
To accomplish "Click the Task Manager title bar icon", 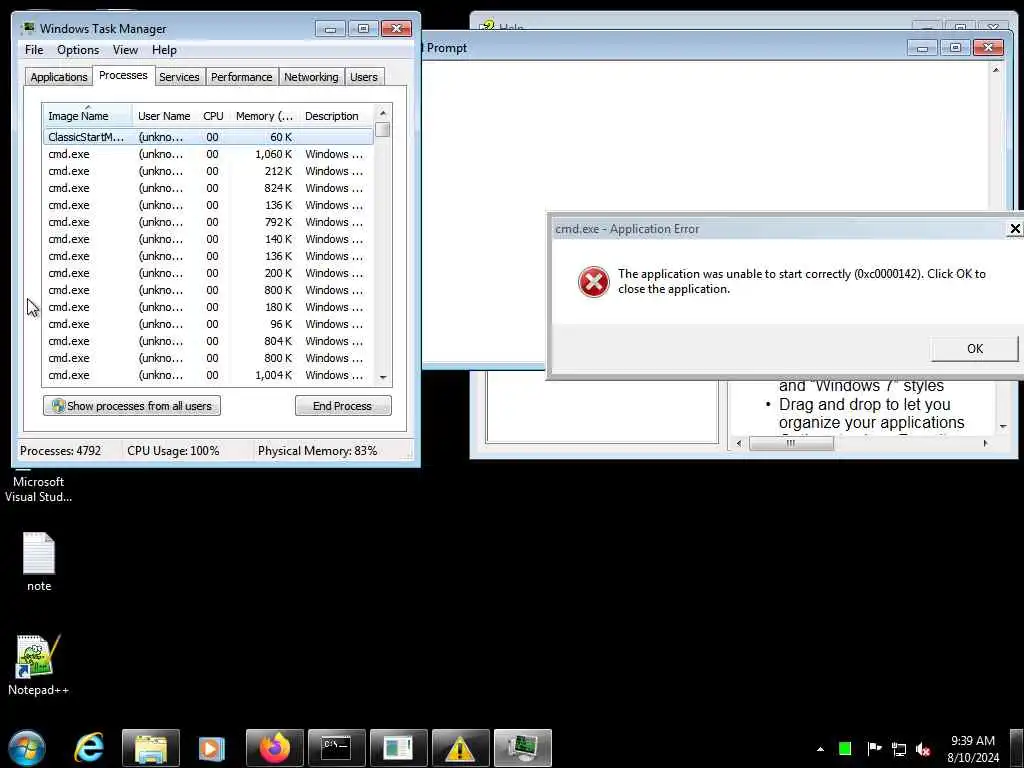I will [x=28, y=28].
